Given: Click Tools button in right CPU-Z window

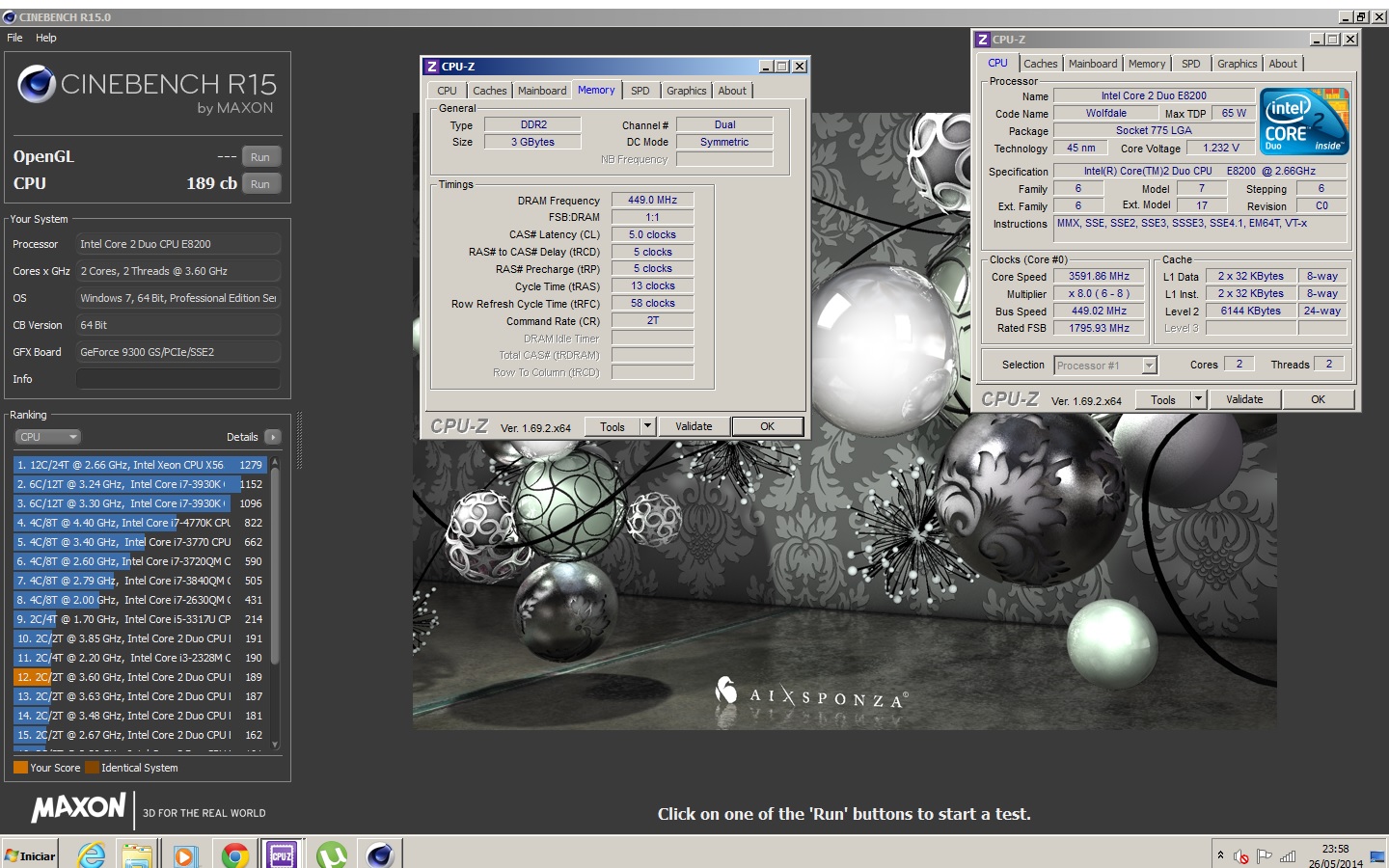Looking at the screenshot, I should (x=1163, y=399).
